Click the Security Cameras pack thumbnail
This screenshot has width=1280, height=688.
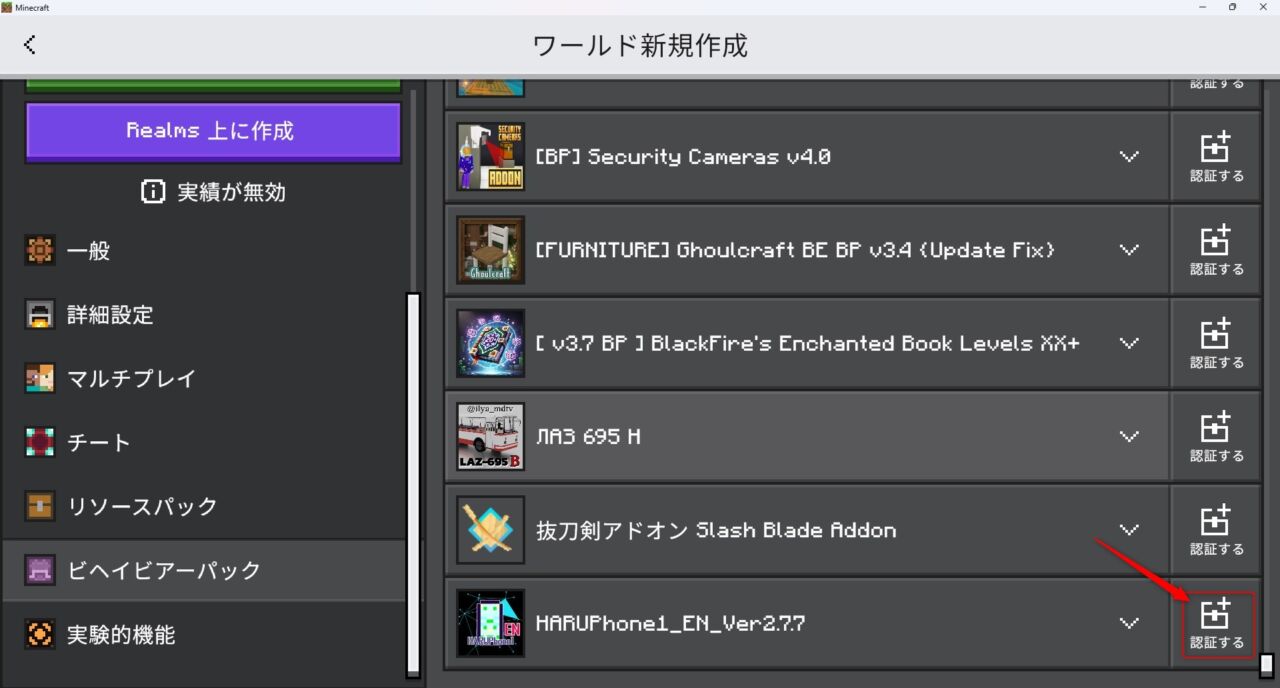tap(490, 157)
